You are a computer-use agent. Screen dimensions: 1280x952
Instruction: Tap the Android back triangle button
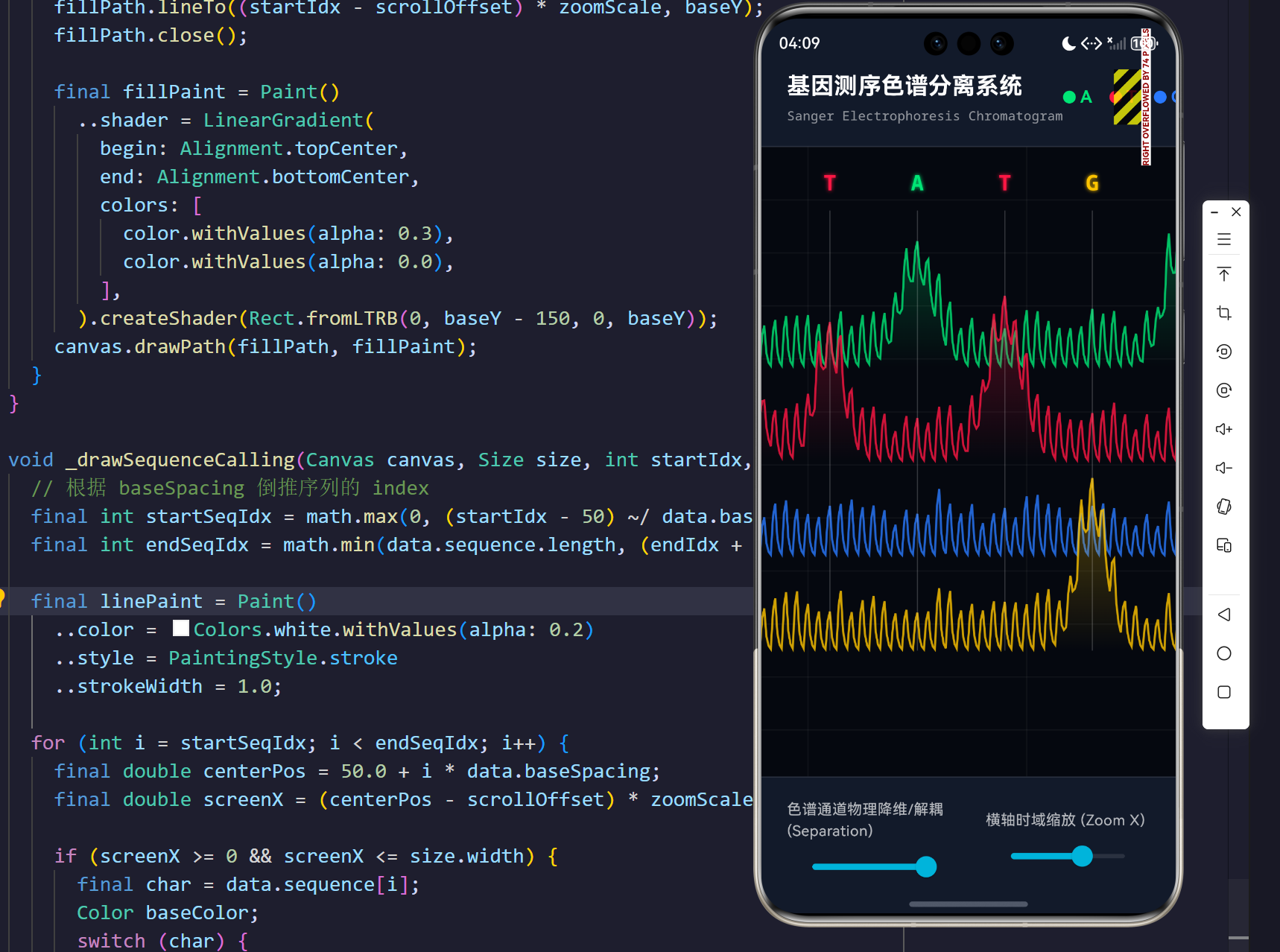point(1224,615)
